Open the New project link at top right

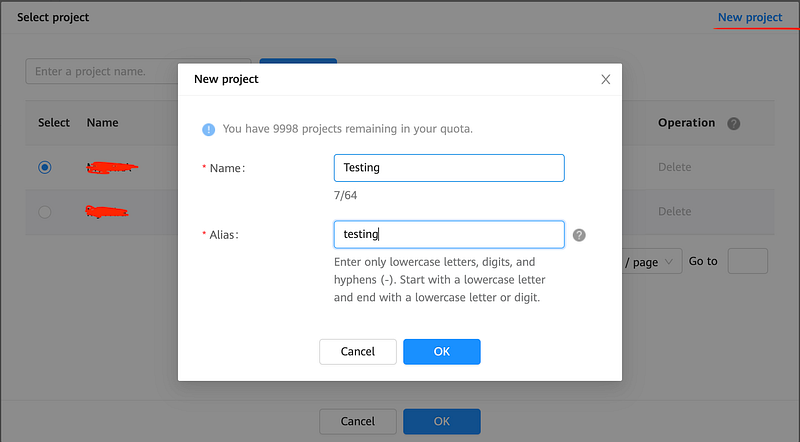coord(749,17)
